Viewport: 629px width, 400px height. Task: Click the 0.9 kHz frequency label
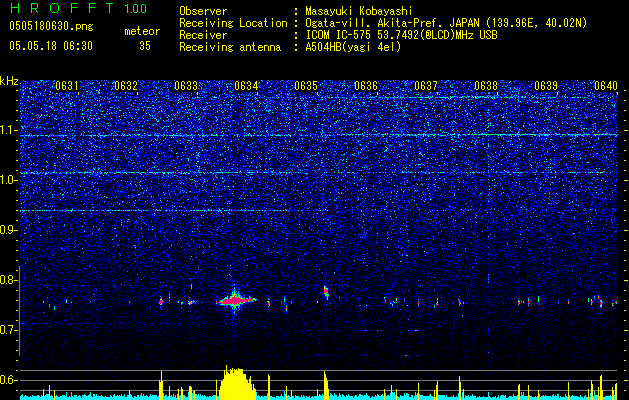point(8,230)
